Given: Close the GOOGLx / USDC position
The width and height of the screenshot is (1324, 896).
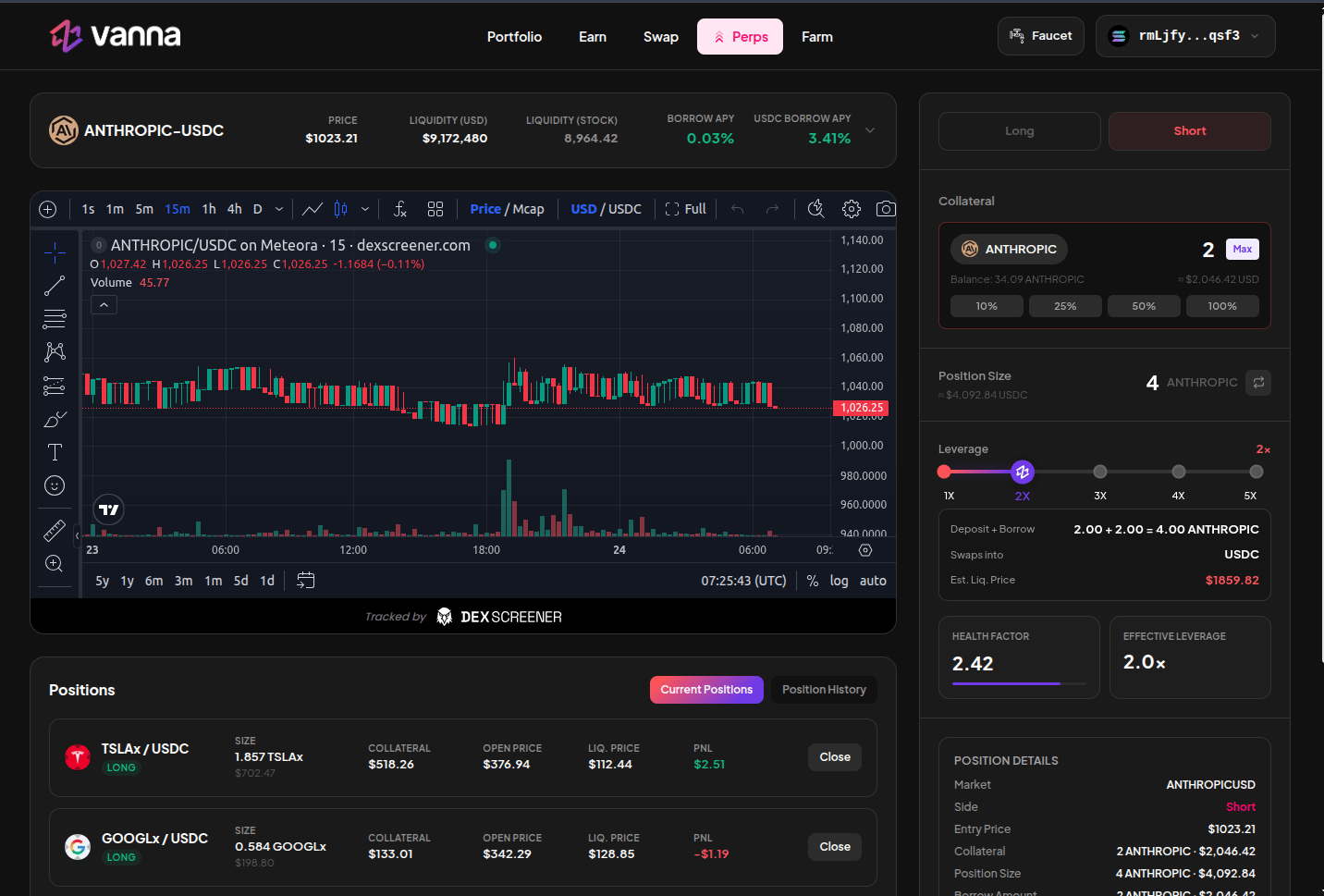Looking at the screenshot, I should point(835,847).
